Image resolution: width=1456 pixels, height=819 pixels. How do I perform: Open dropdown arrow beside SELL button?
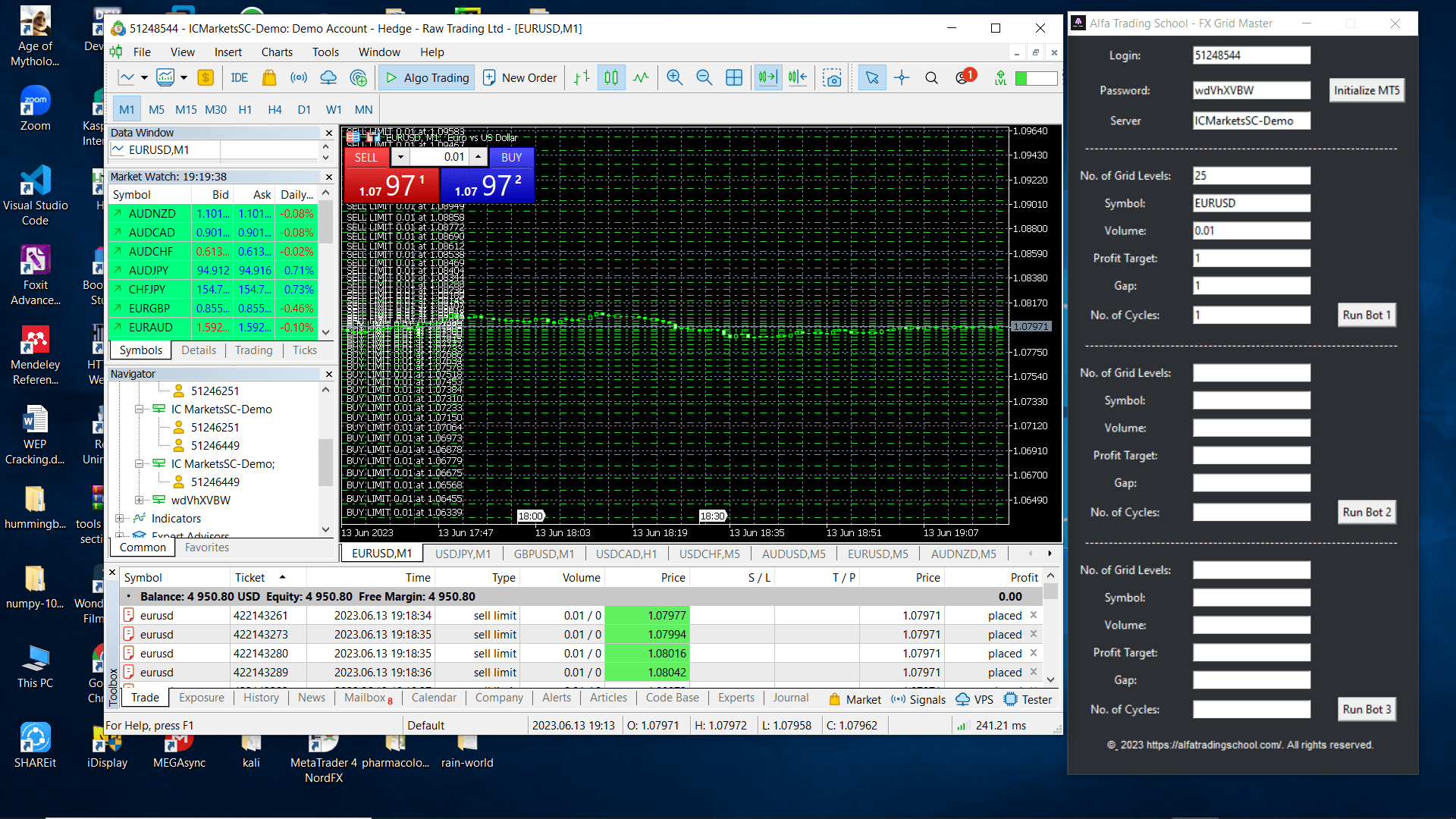[400, 157]
